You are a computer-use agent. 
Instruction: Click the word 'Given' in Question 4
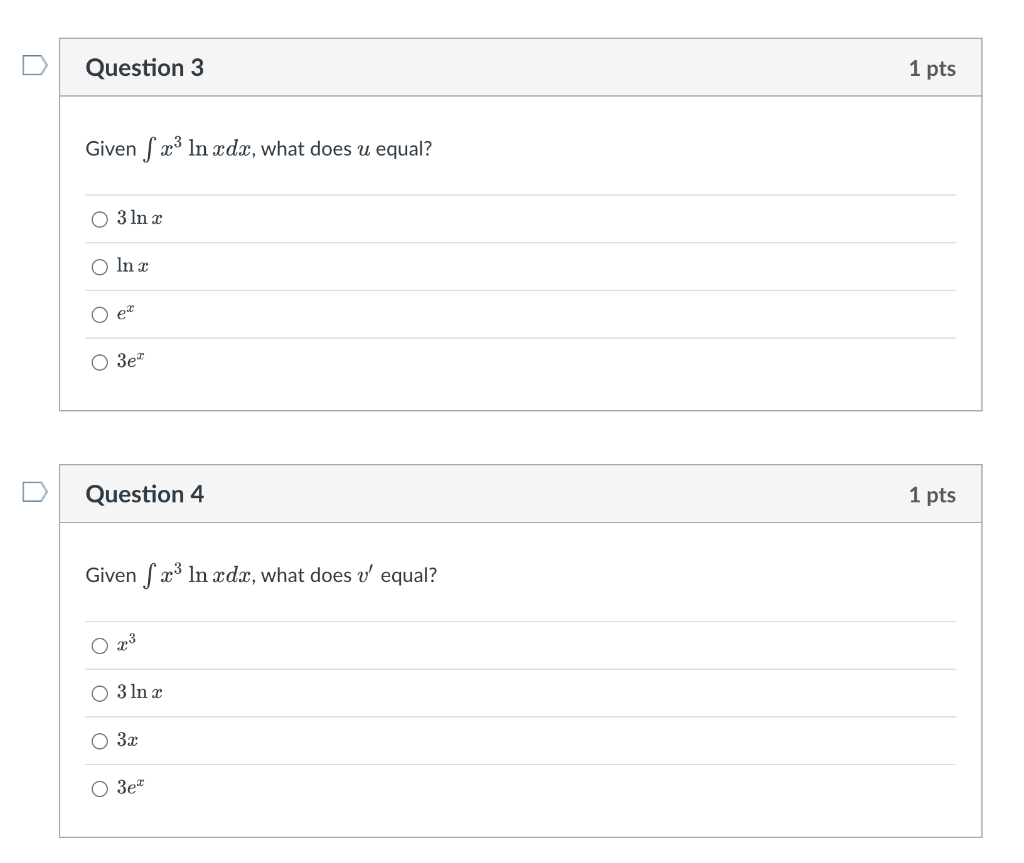coord(111,575)
